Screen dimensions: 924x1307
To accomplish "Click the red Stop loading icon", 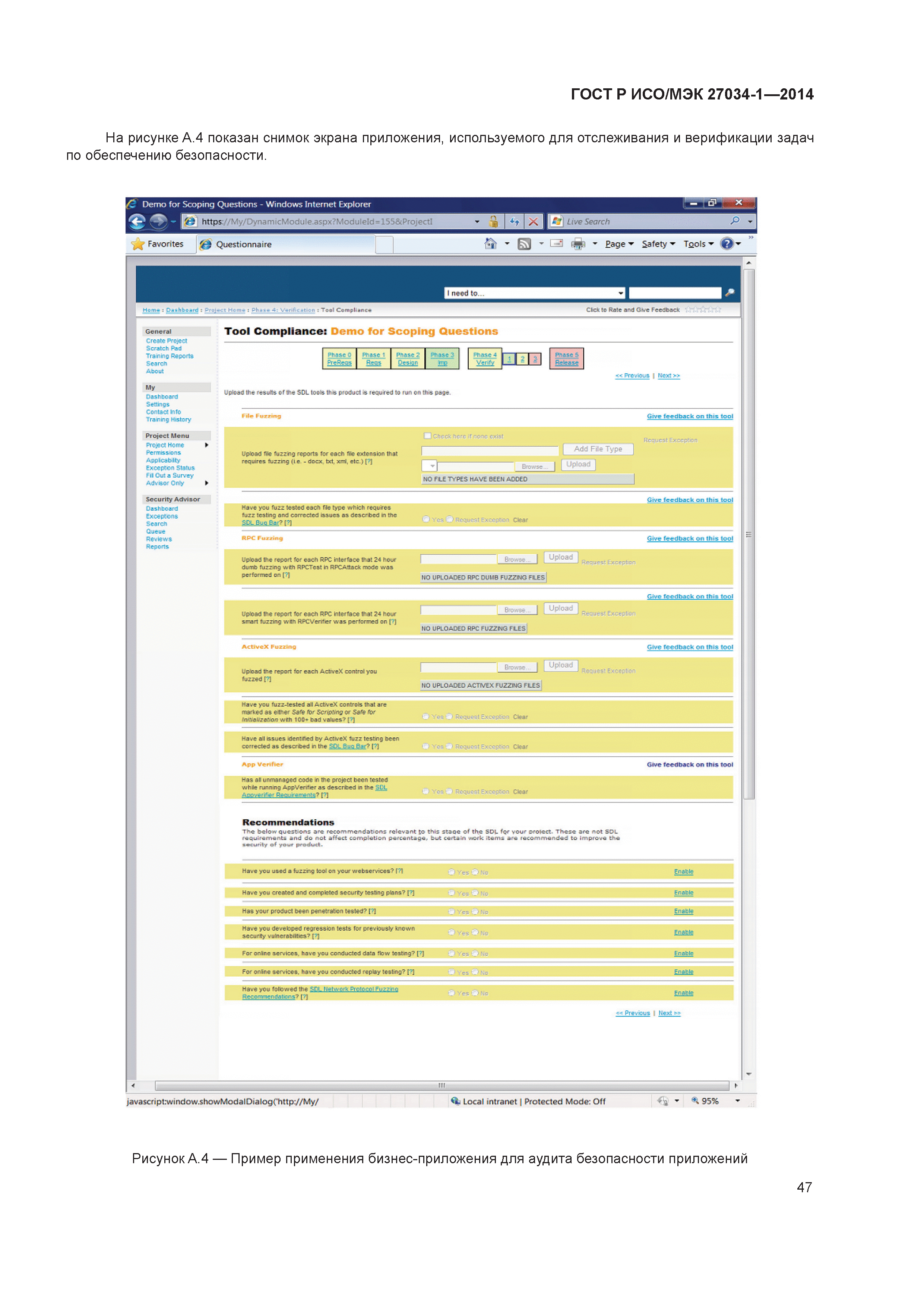I will [x=534, y=221].
